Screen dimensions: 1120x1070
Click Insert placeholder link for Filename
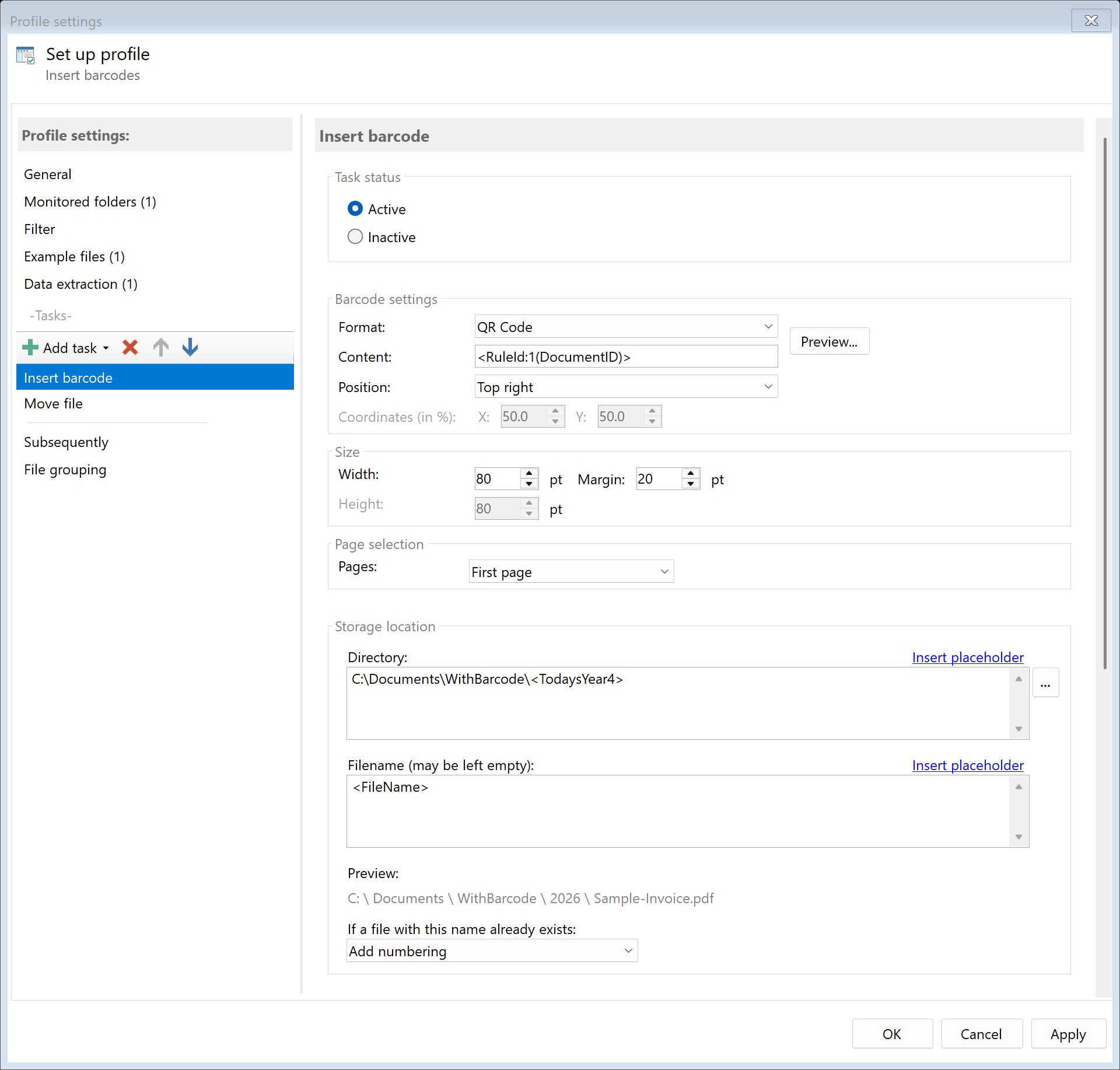967,765
